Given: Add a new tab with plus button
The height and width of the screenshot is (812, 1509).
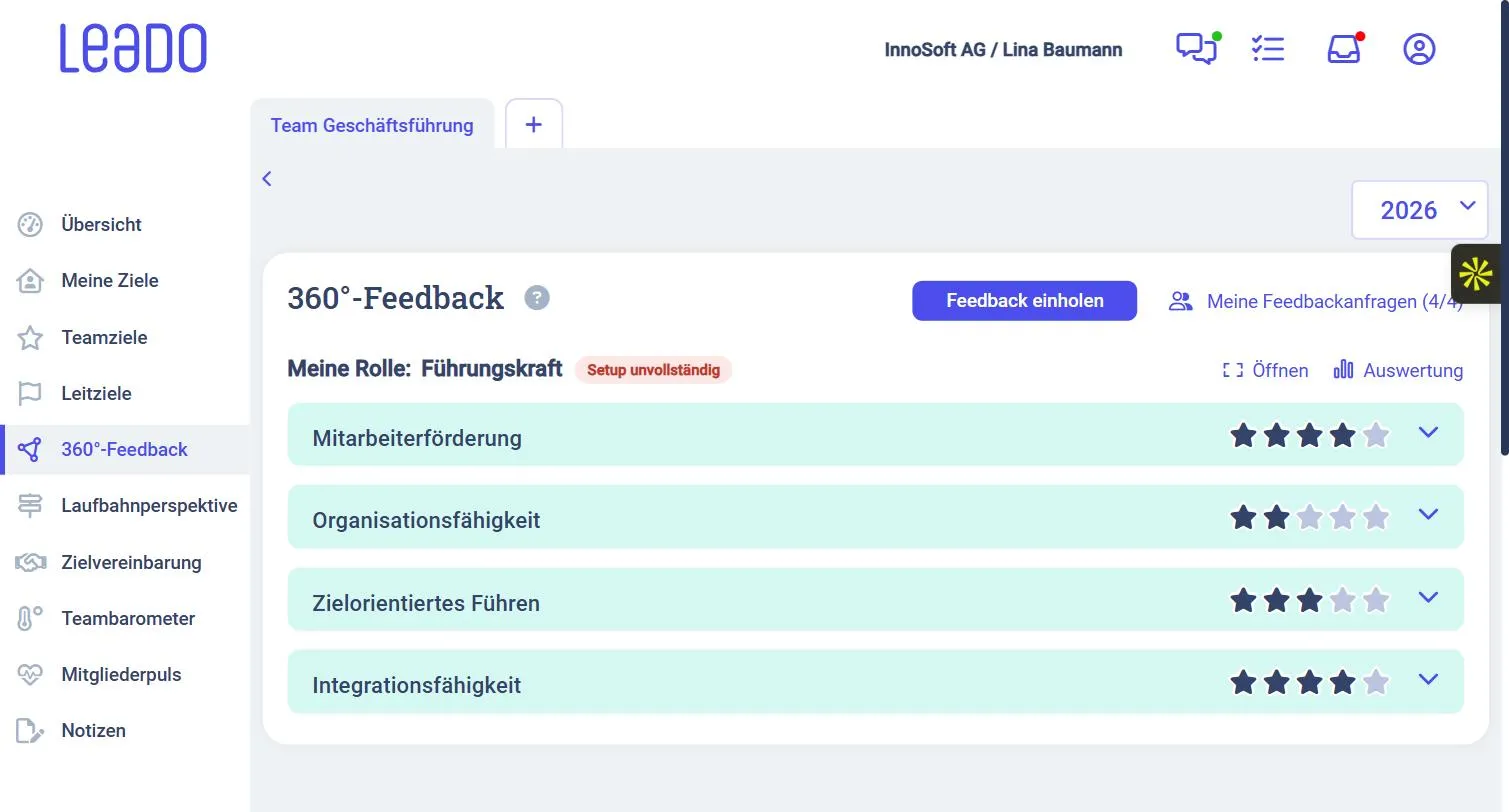Looking at the screenshot, I should coord(534,125).
